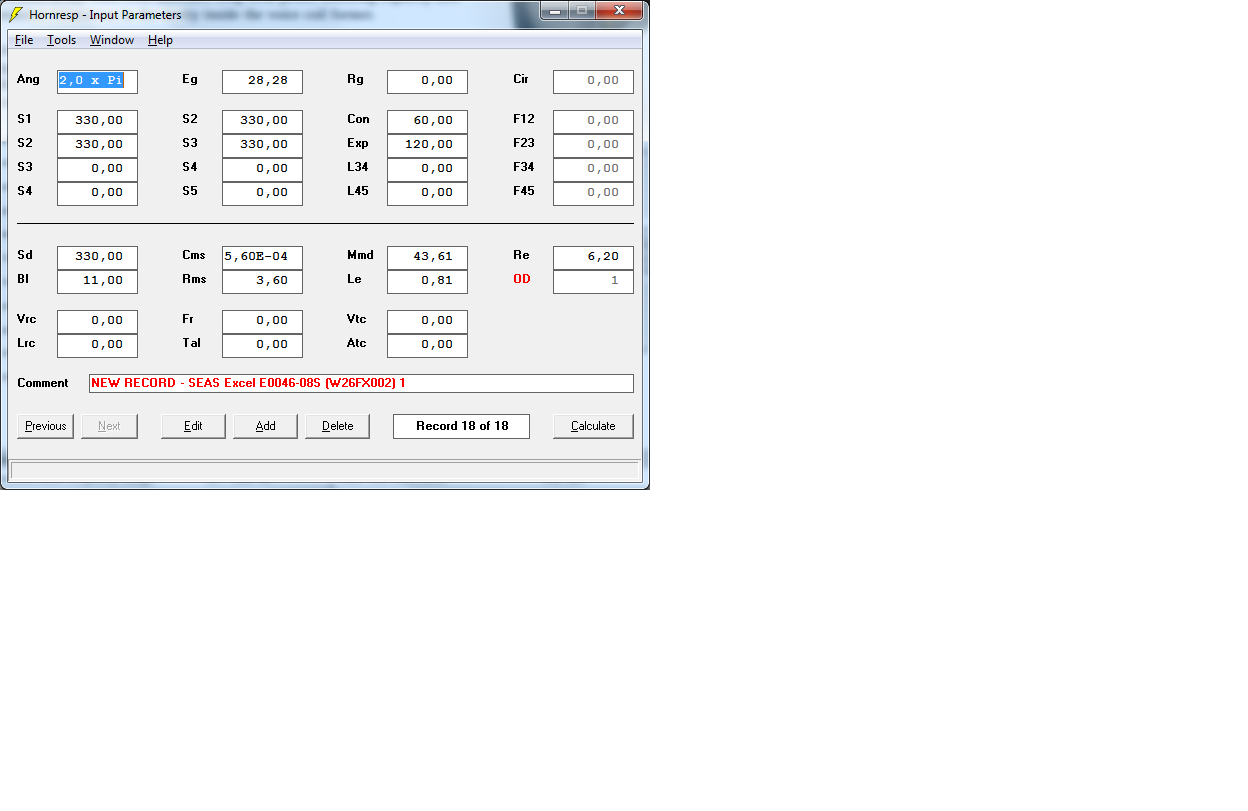Click the Hornresp lightning icon in the title bar

16,14
